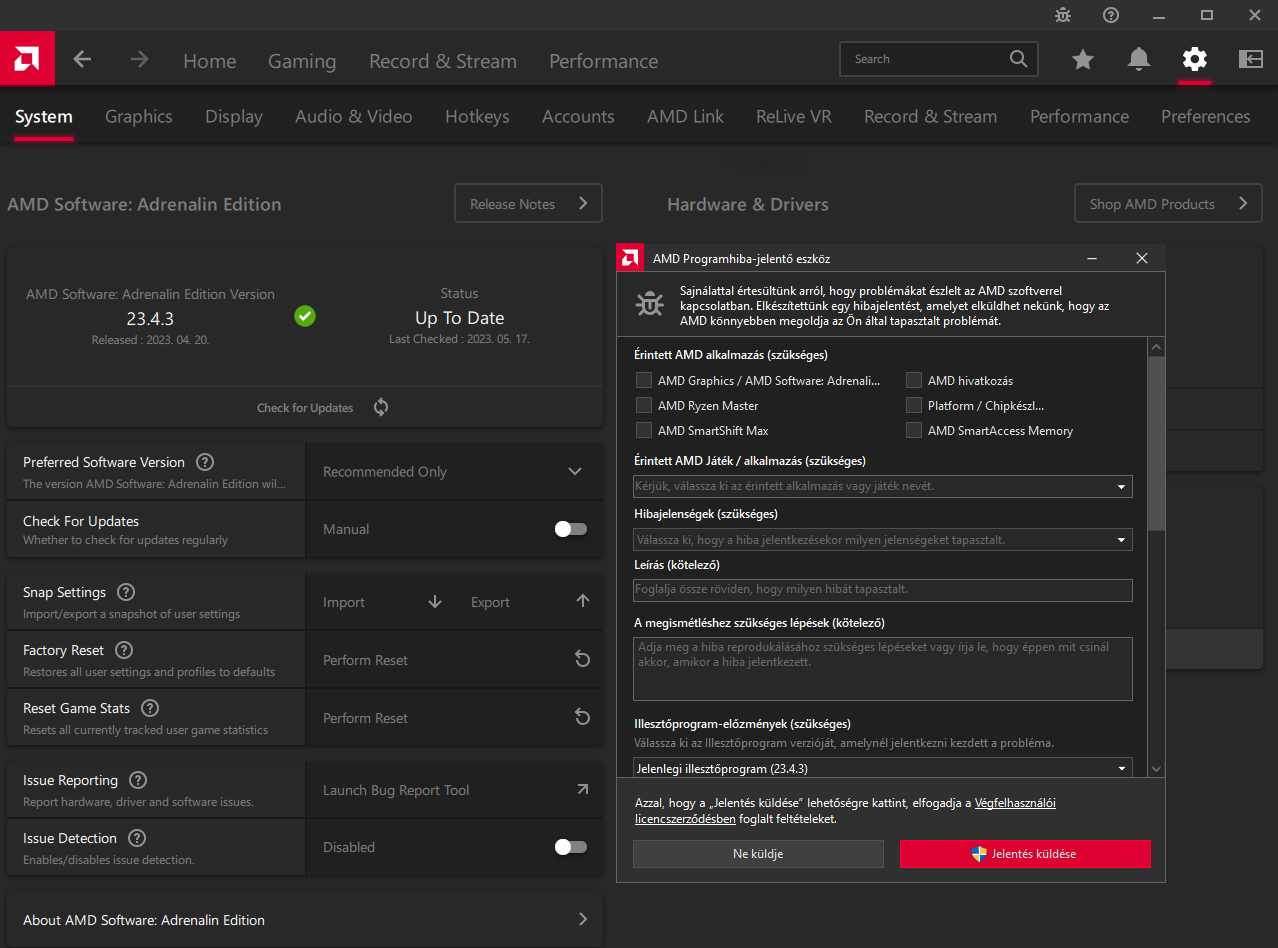
Task: Open Performance in the top navigation
Action: [604, 61]
